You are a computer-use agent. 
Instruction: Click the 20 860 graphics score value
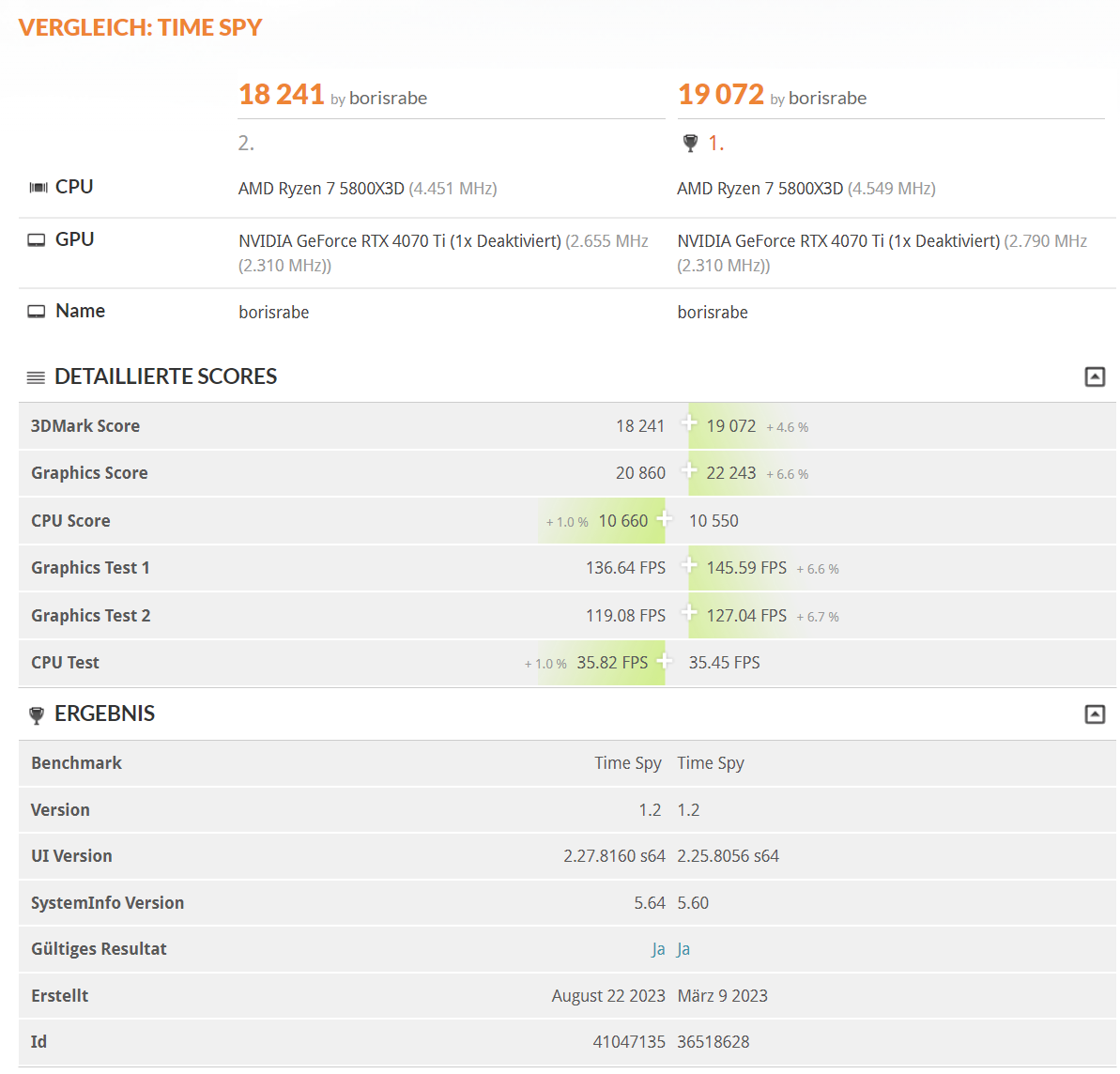point(640,473)
